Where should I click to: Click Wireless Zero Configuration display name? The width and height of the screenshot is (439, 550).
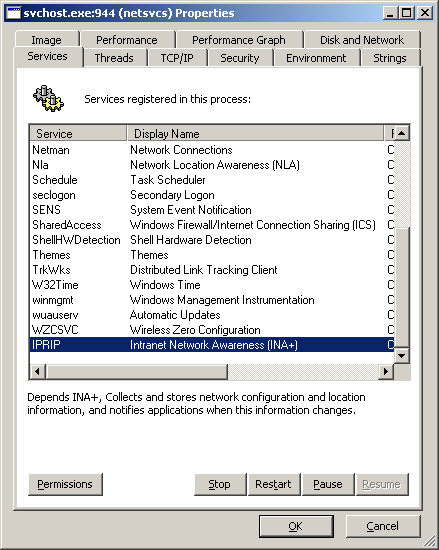(195, 330)
